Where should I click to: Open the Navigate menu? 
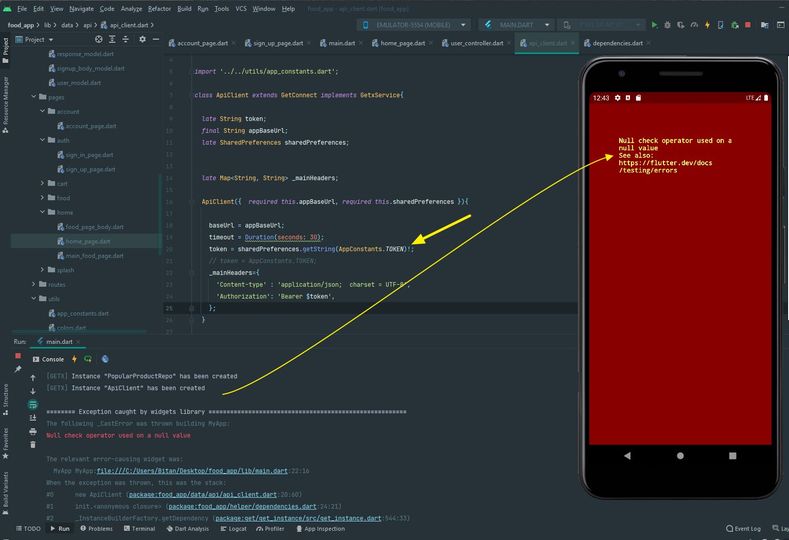pos(82,9)
